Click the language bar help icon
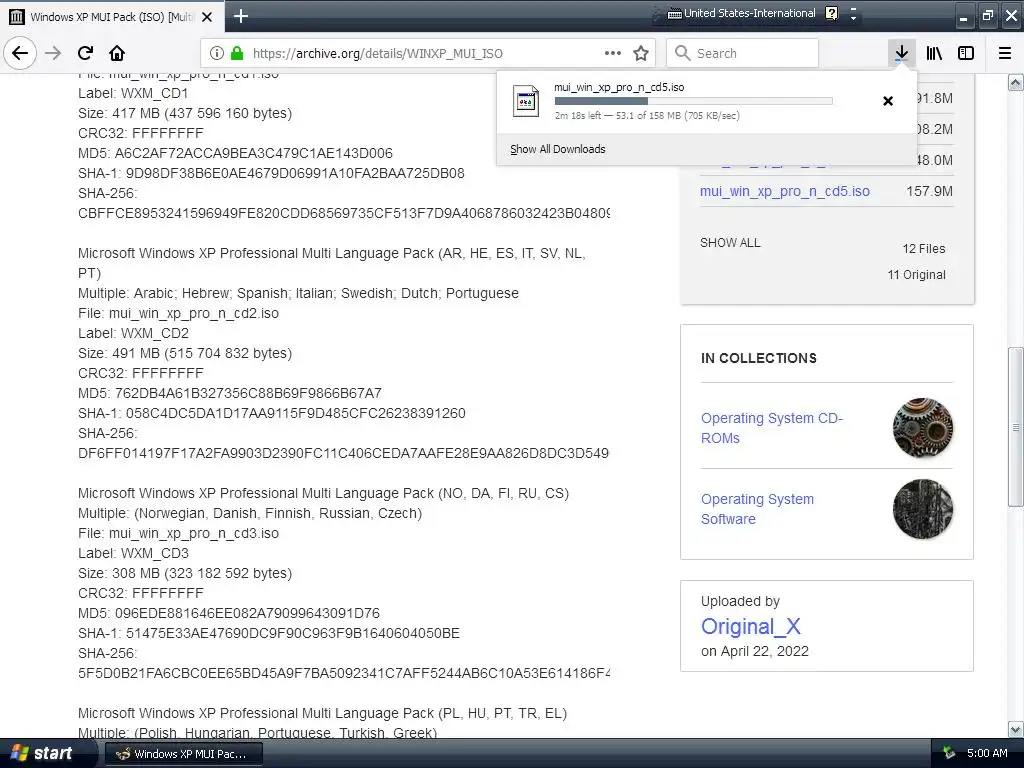This screenshot has width=1024, height=768. click(831, 13)
